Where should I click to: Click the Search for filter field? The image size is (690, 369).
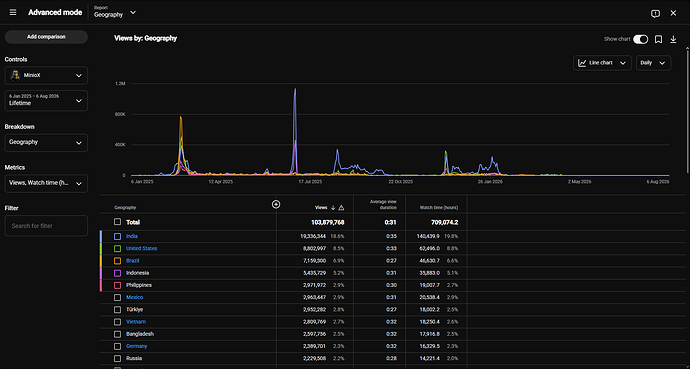pos(46,226)
